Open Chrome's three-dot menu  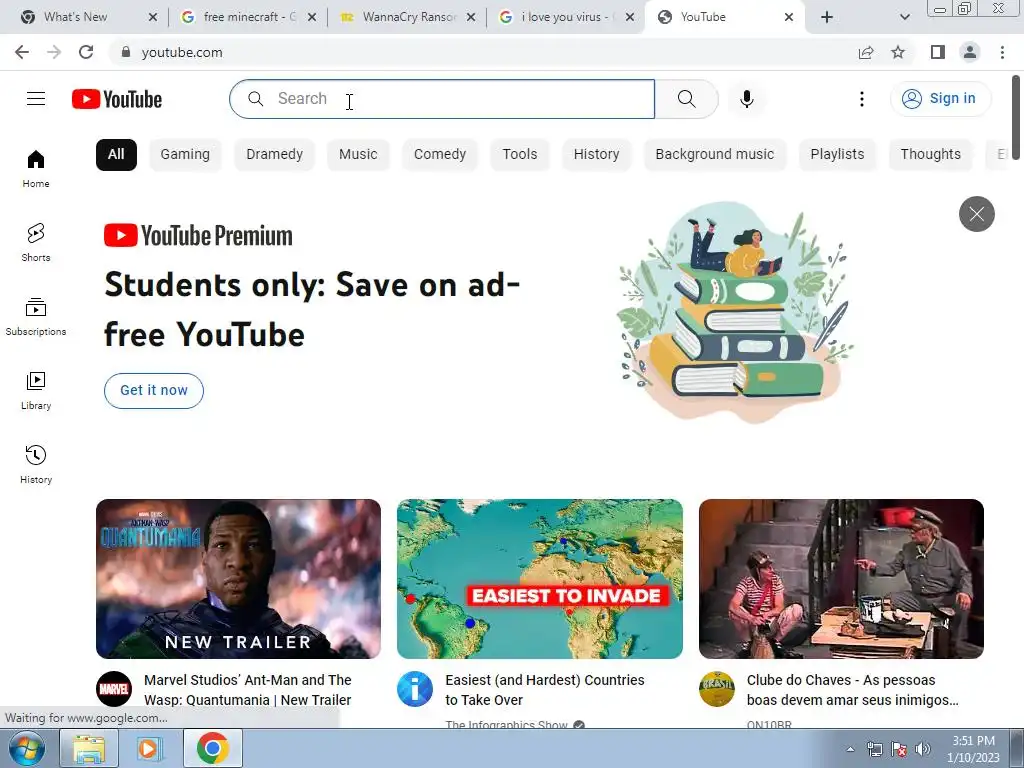pyautogui.click(x=1002, y=52)
